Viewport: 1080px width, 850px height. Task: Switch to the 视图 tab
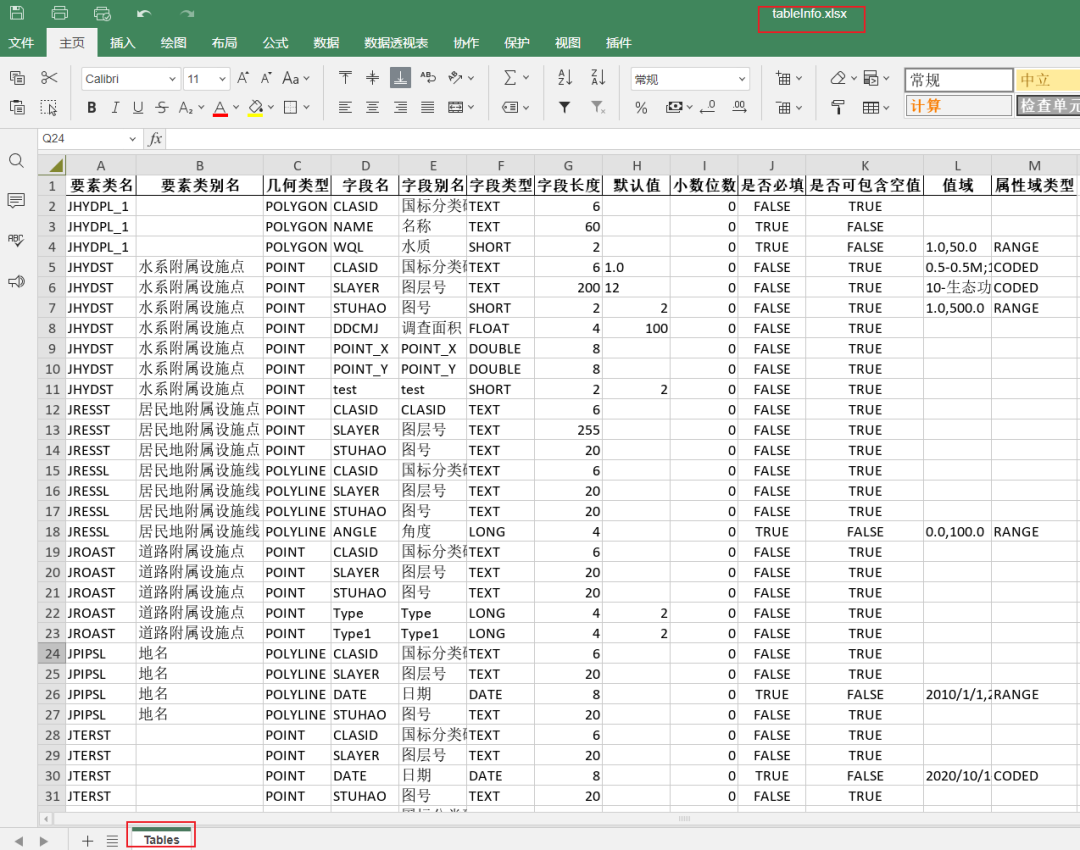click(568, 43)
